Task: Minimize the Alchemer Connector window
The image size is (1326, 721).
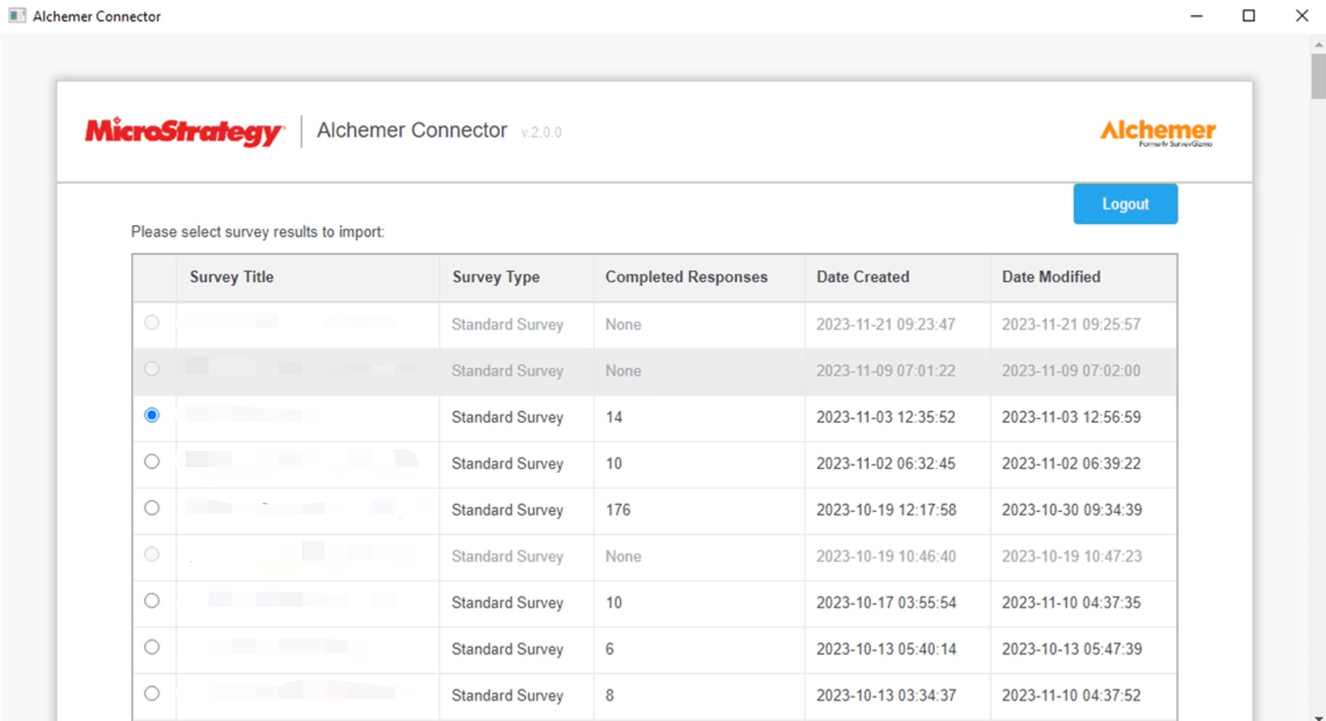Action: [x=1197, y=16]
